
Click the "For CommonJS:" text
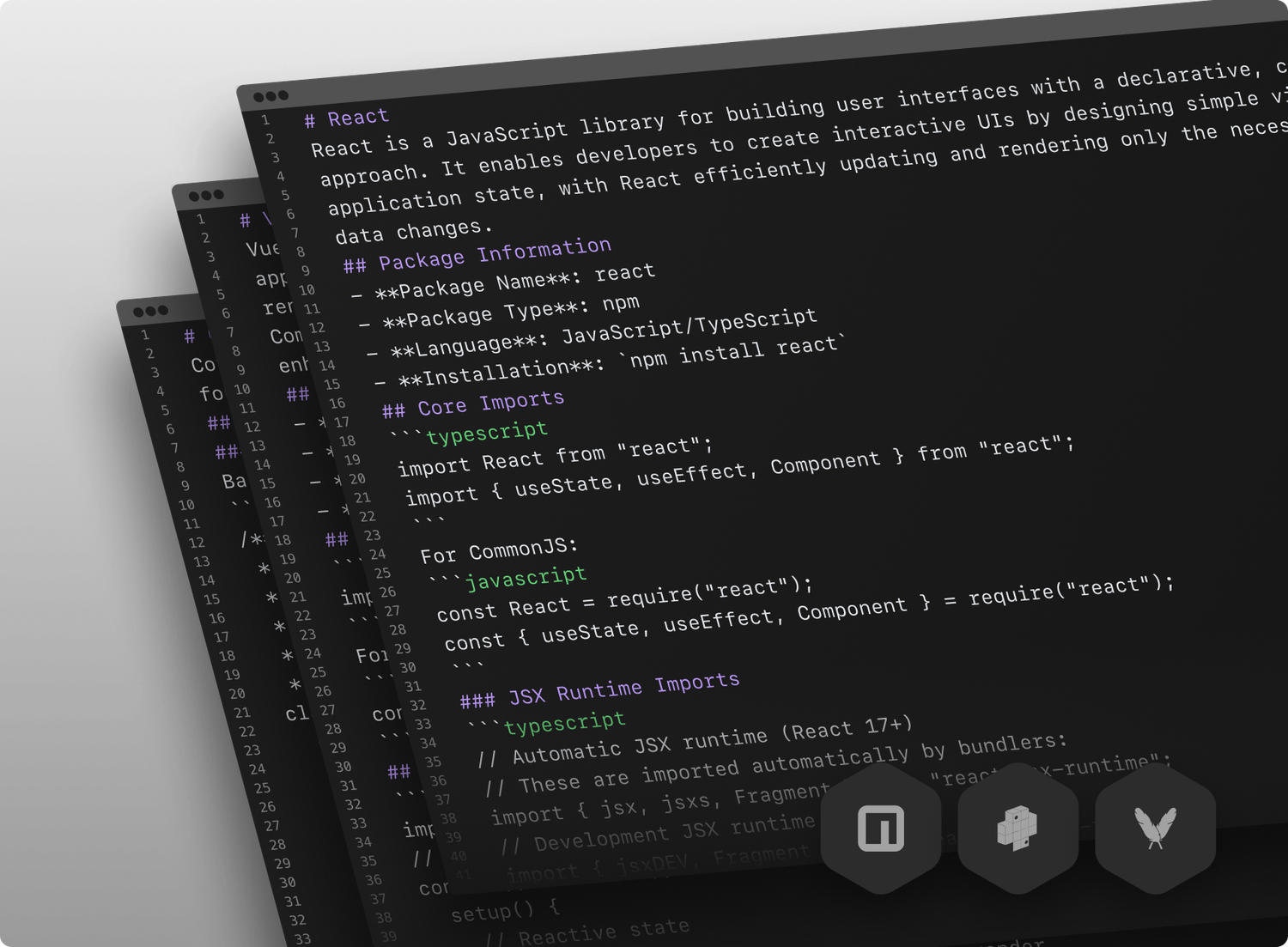[x=499, y=549]
